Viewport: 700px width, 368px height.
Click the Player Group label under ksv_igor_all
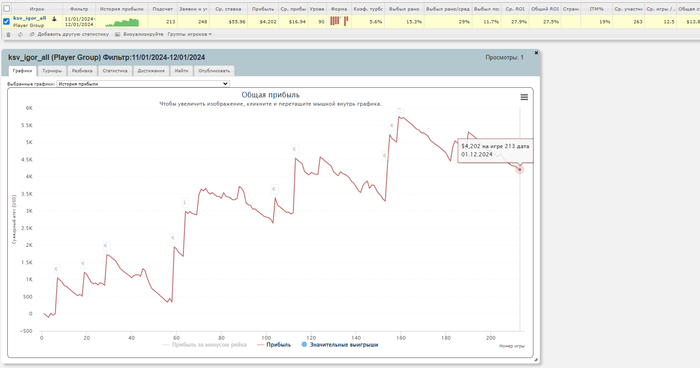click(x=29, y=25)
